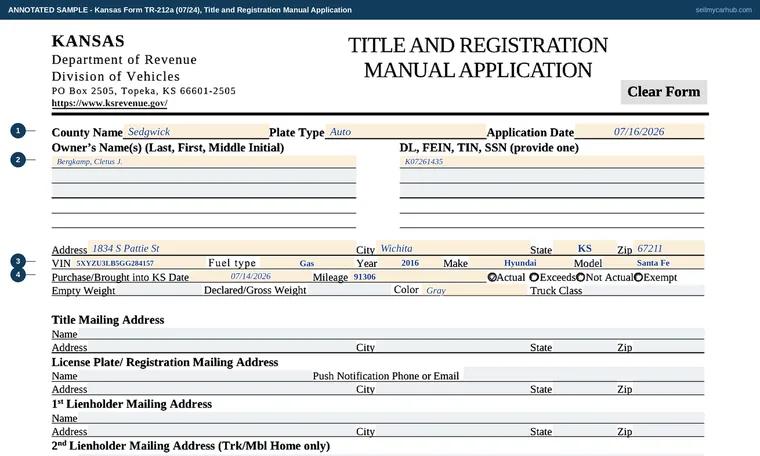Click the second empty Owner's Name line
Screen dimensions: 760x456
204,190
